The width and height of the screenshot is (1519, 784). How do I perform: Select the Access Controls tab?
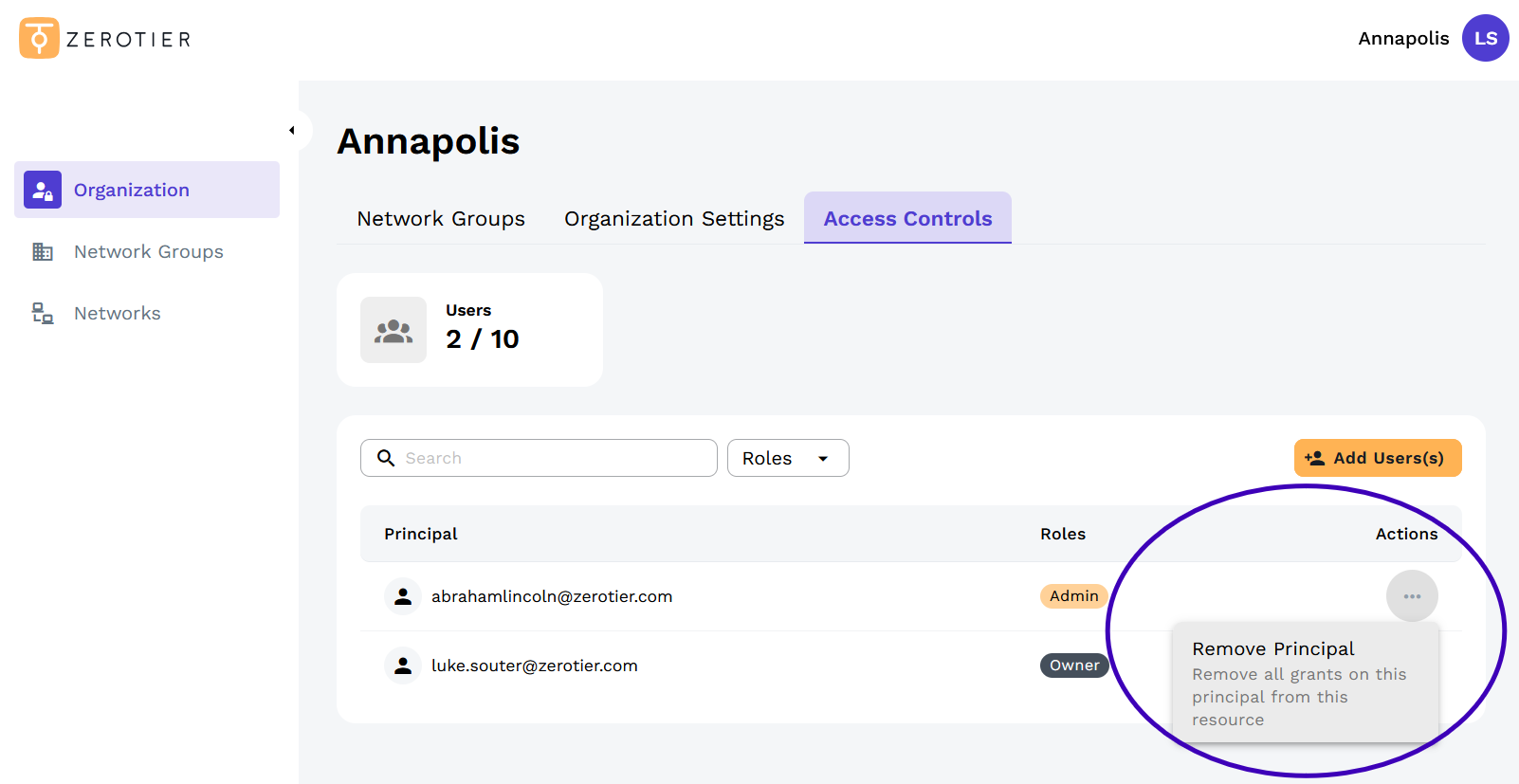(x=907, y=218)
